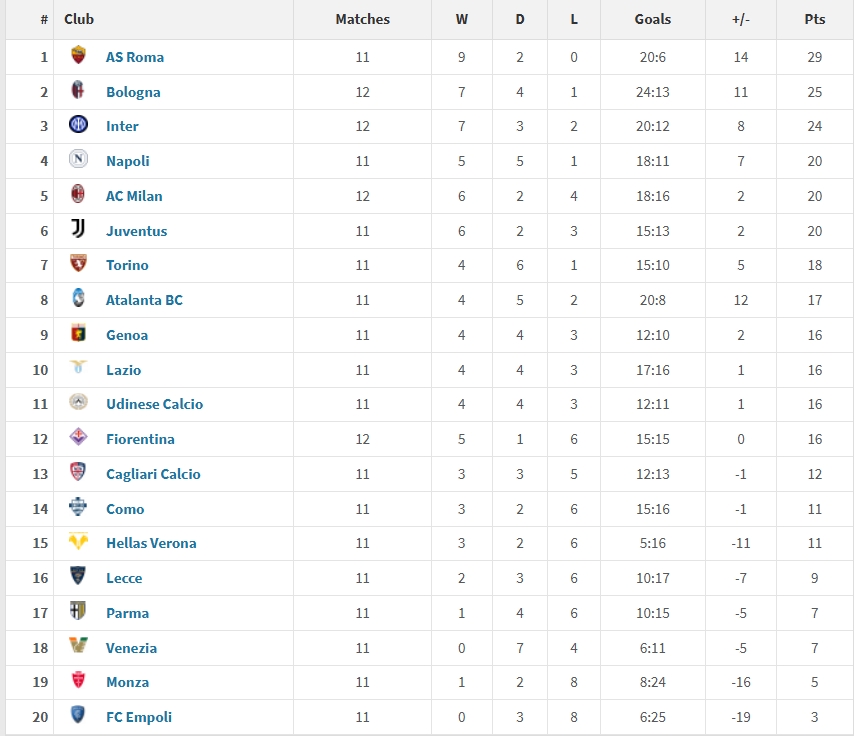Image resolution: width=854 pixels, height=736 pixels.
Task: Click the AS Roma club crest icon
Action: coord(78,56)
